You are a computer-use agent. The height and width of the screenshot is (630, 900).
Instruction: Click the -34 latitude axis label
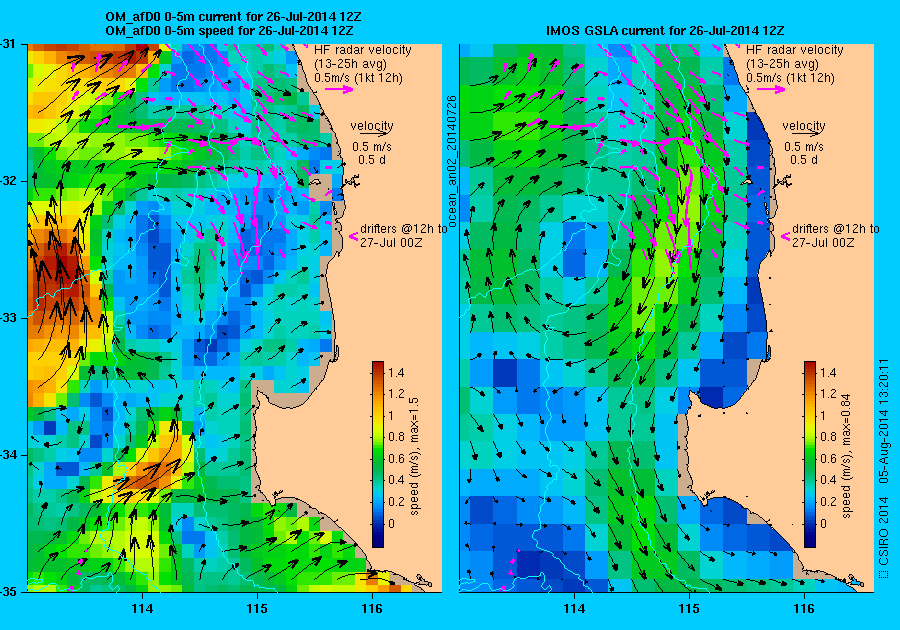(x=8, y=455)
